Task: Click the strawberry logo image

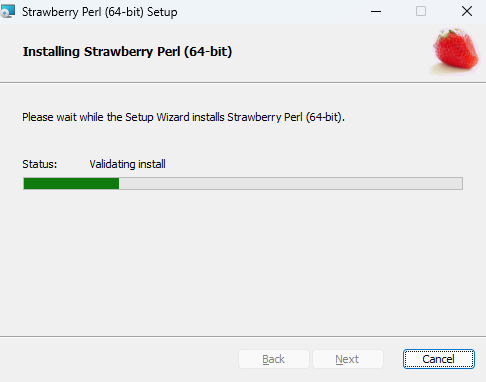Action: click(x=456, y=51)
